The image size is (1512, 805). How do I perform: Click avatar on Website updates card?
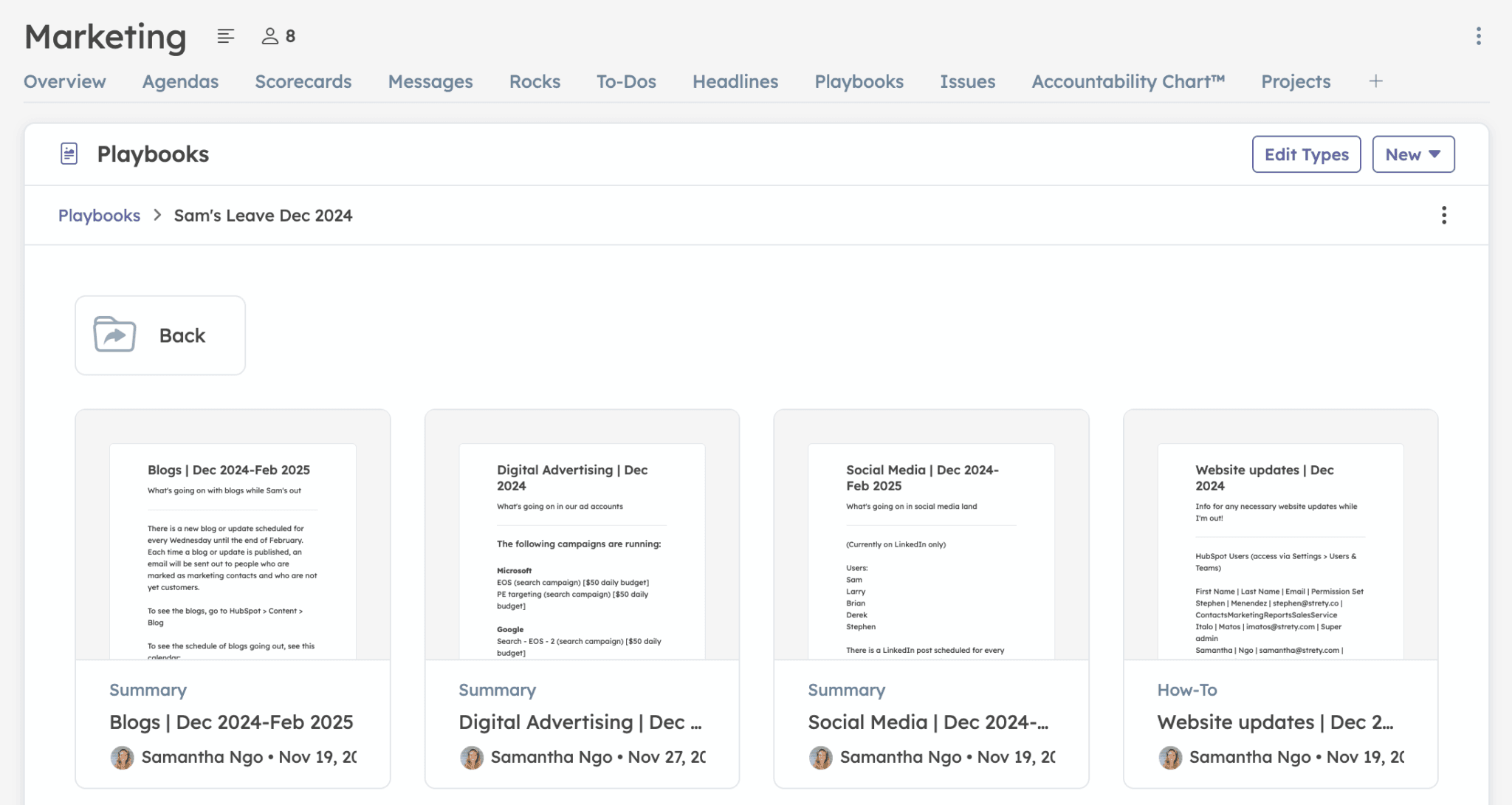point(1170,757)
